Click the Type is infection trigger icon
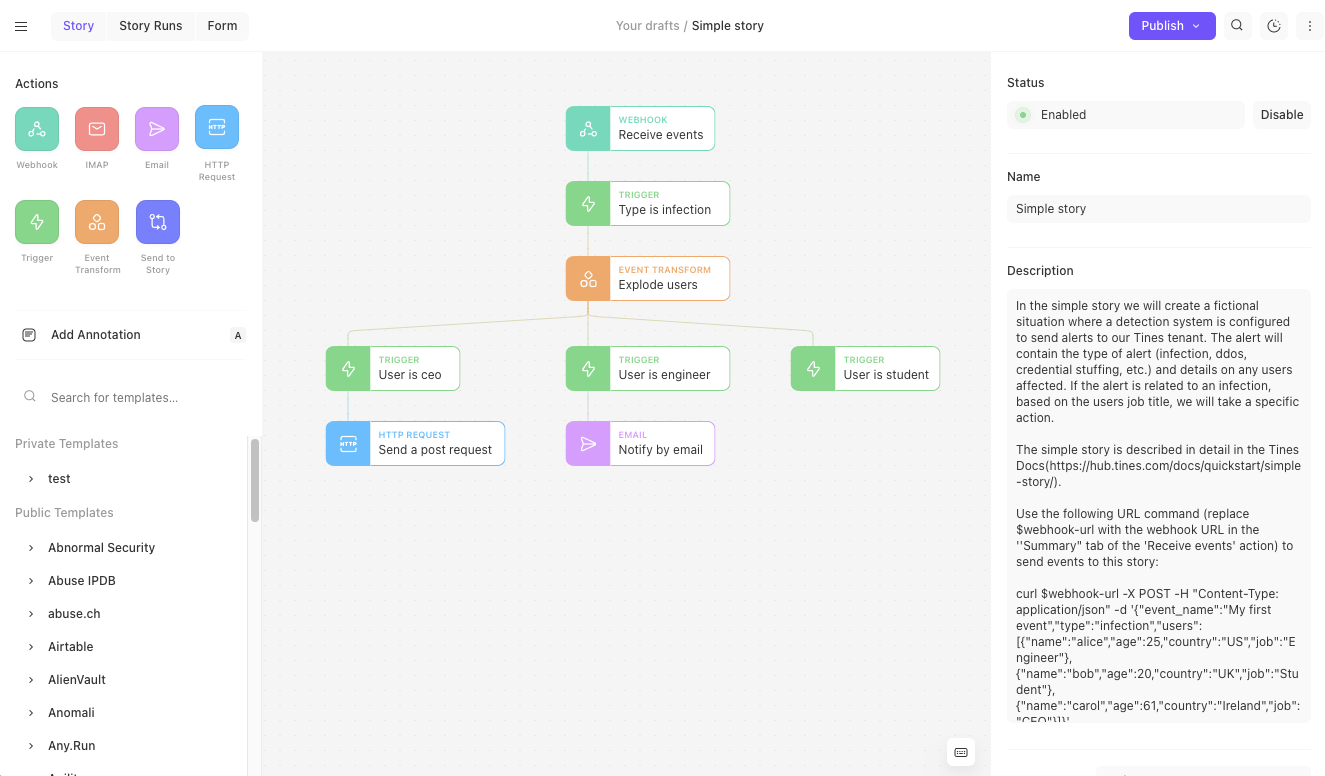The image size is (1325, 776). point(588,204)
